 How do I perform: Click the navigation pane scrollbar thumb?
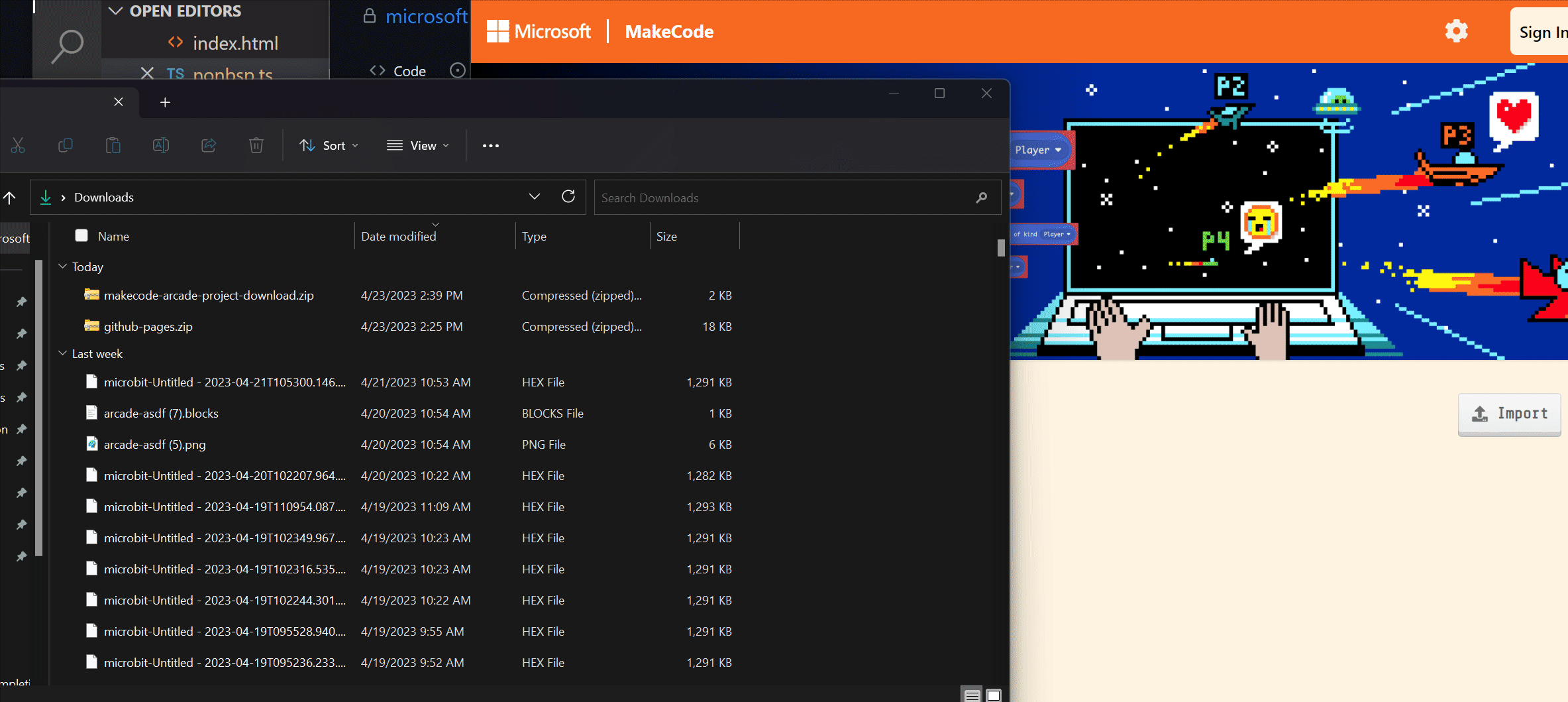39,408
